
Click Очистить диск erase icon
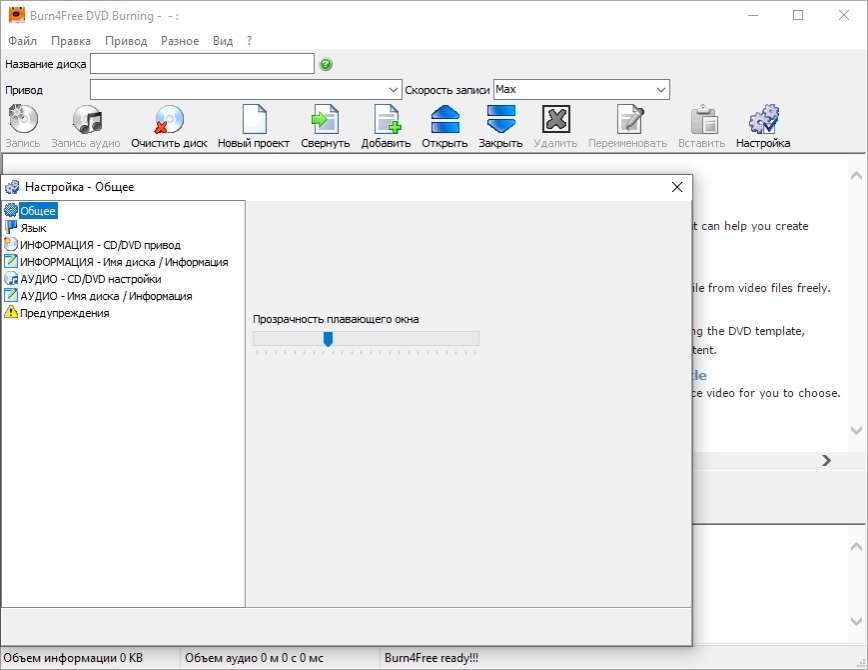point(169,120)
